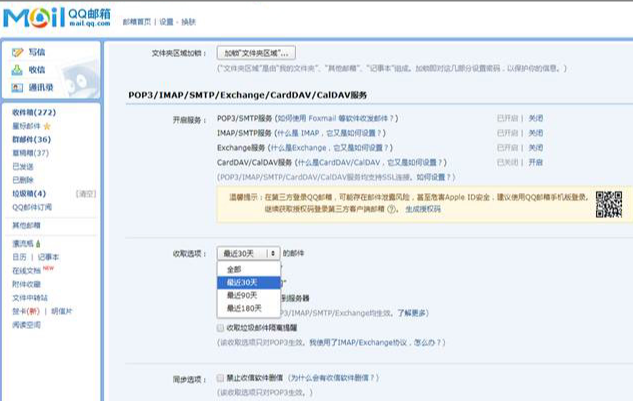Viewport: 633px width, 401px height.
Task: Click 关闭 for IMAP/SMTP服务
Action: point(536,133)
